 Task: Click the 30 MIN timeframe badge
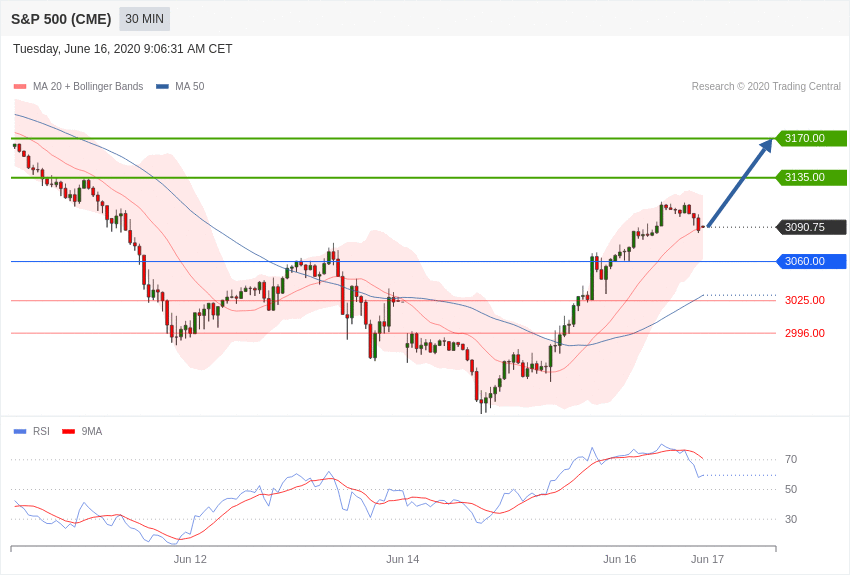pyautogui.click(x=144, y=19)
